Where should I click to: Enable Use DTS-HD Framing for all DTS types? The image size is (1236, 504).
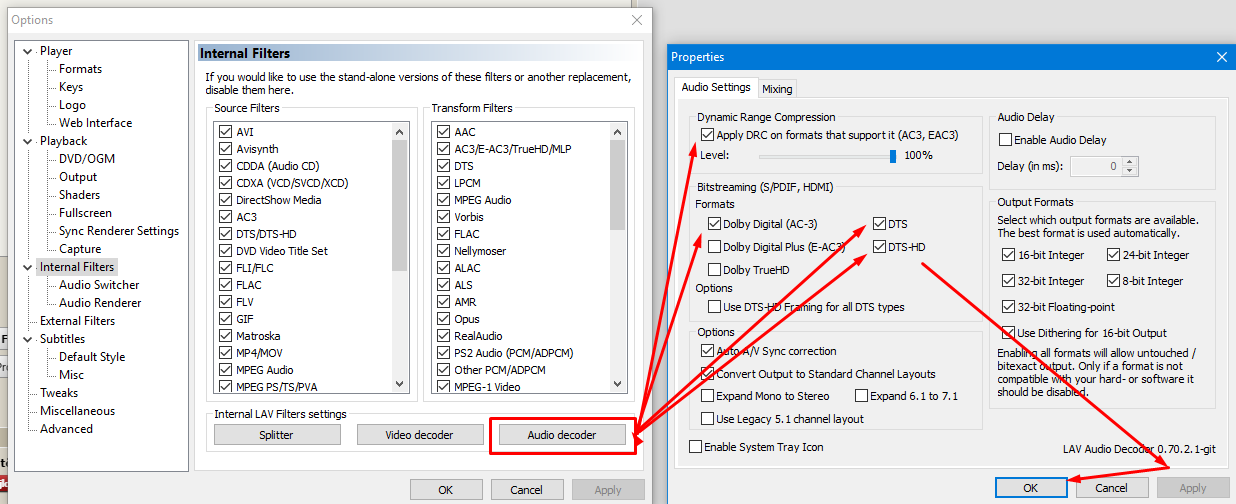click(x=714, y=307)
